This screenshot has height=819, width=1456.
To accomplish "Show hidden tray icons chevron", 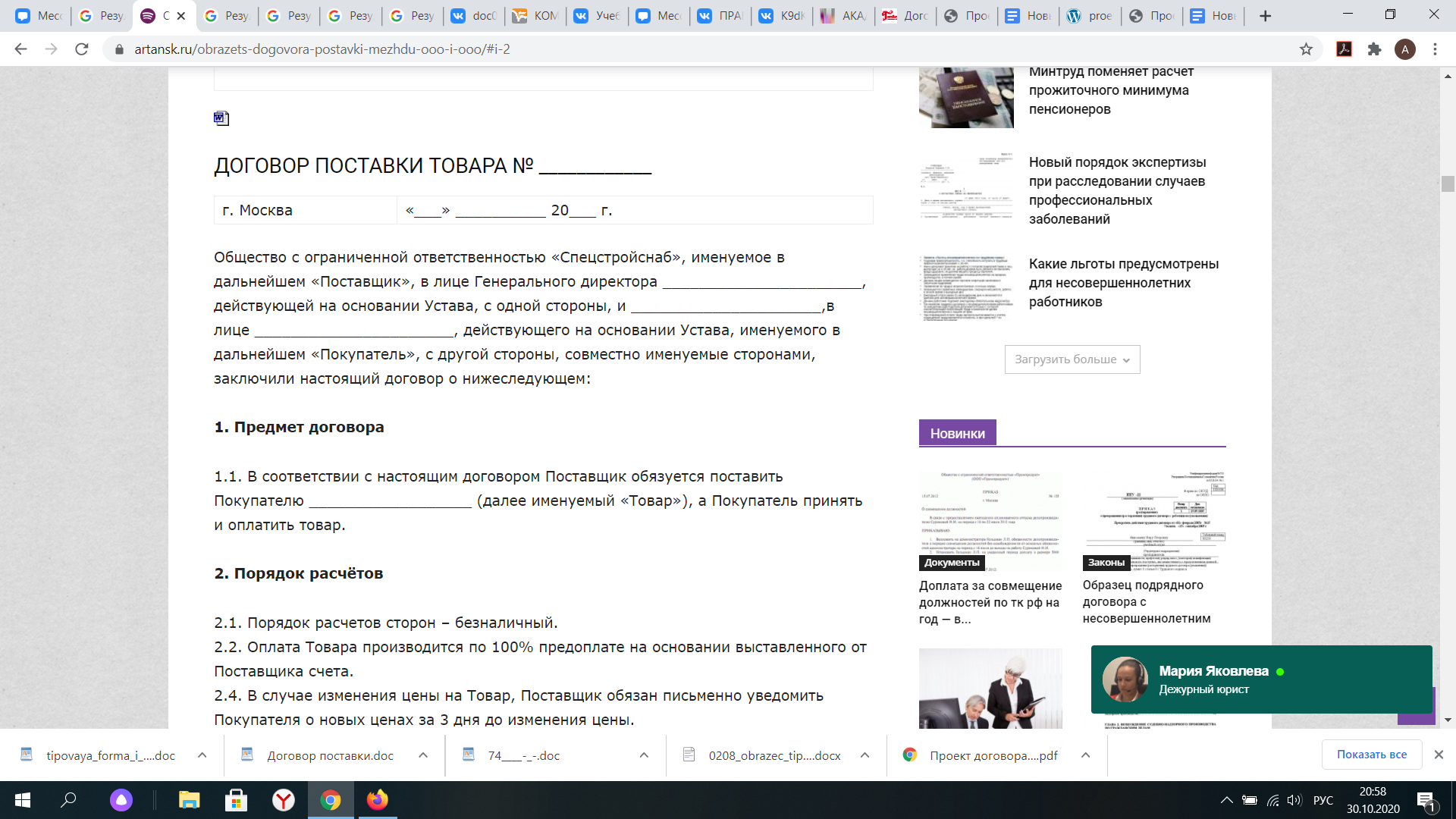I will pyautogui.click(x=1226, y=800).
